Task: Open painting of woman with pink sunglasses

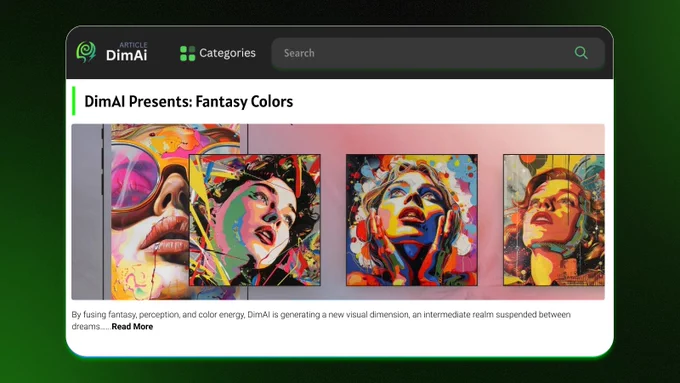Action: click(150, 212)
